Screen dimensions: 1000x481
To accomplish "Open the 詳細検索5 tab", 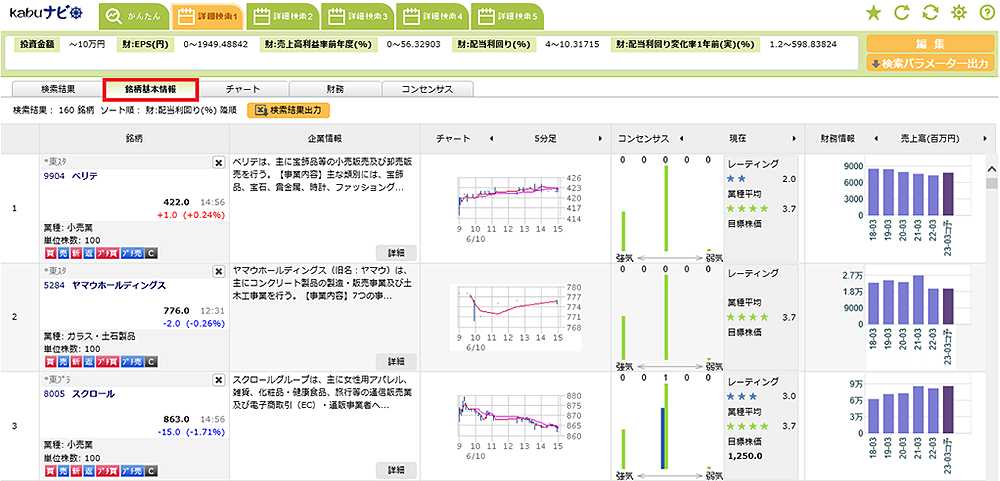I will (x=507, y=17).
